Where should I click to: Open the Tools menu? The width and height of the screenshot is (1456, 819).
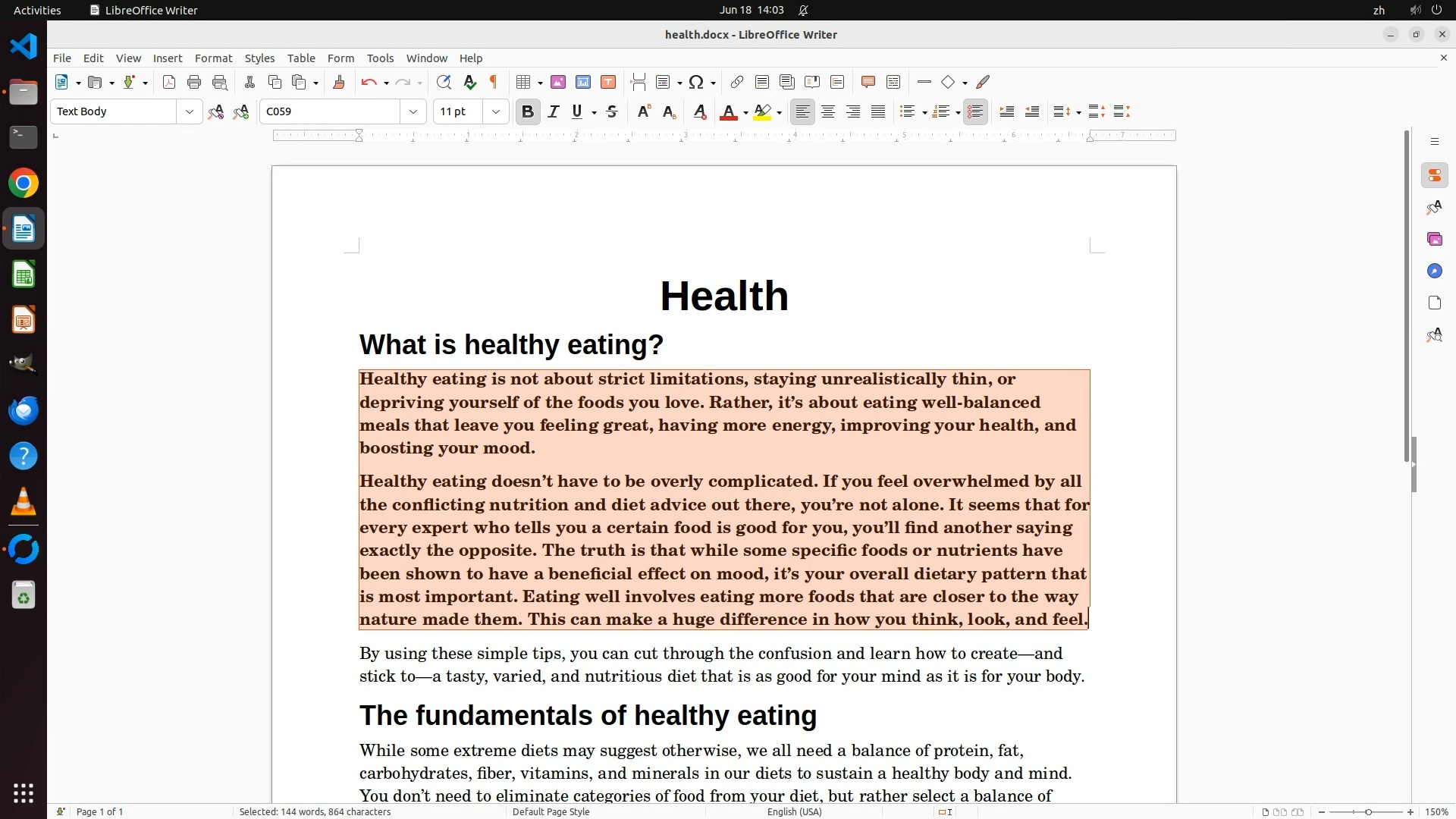pyautogui.click(x=380, y=58)
